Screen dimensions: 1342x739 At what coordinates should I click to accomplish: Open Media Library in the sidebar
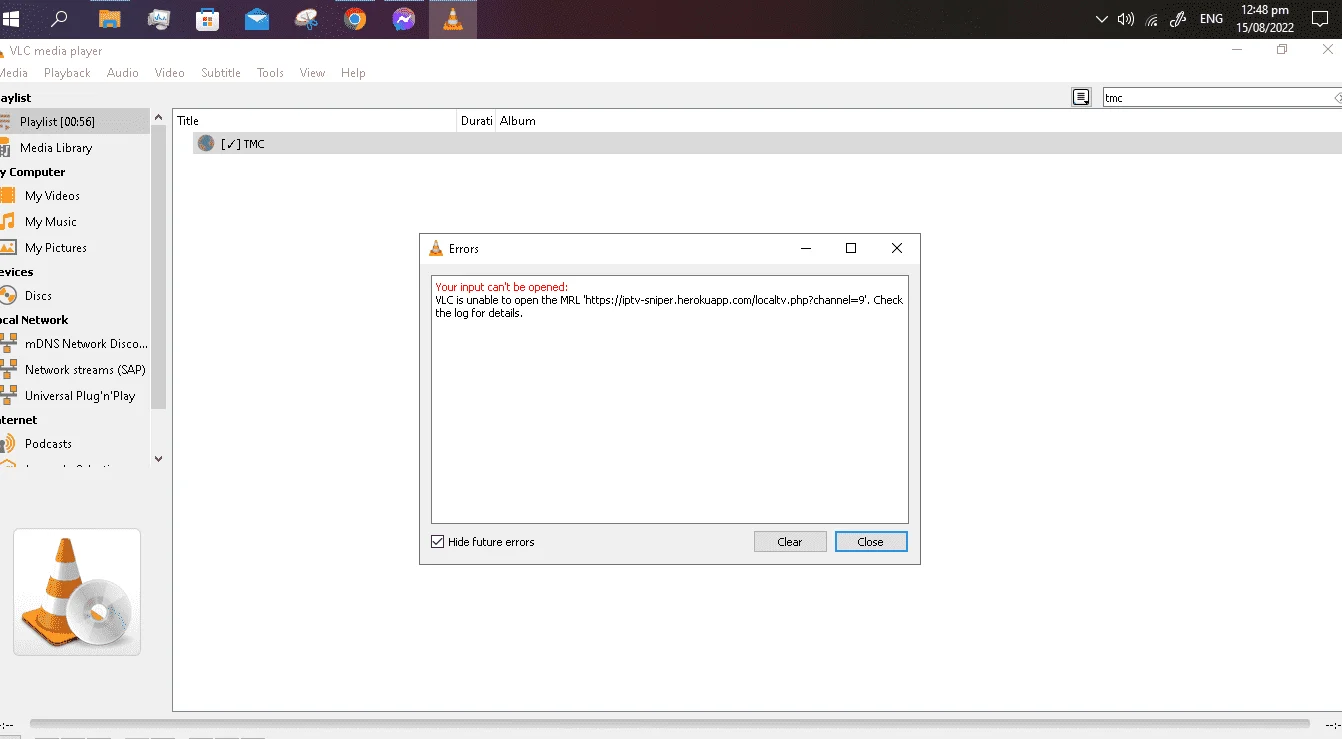click(56, 148)
